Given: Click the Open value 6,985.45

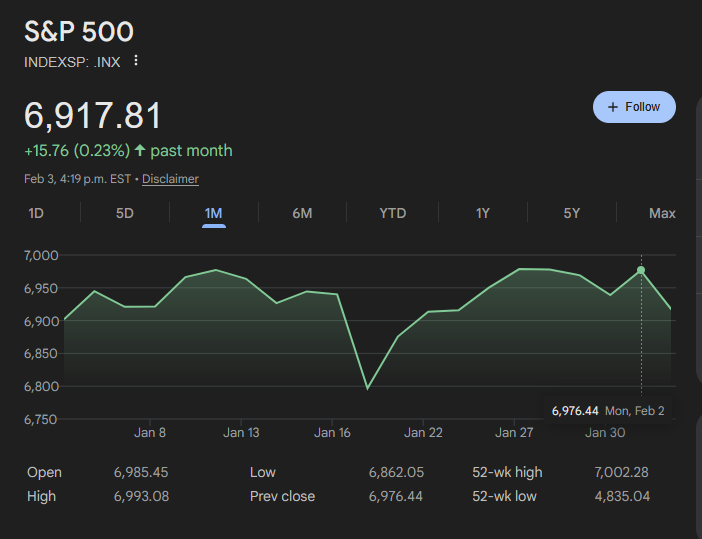Looking at the screenshot, I should (141, 472).
